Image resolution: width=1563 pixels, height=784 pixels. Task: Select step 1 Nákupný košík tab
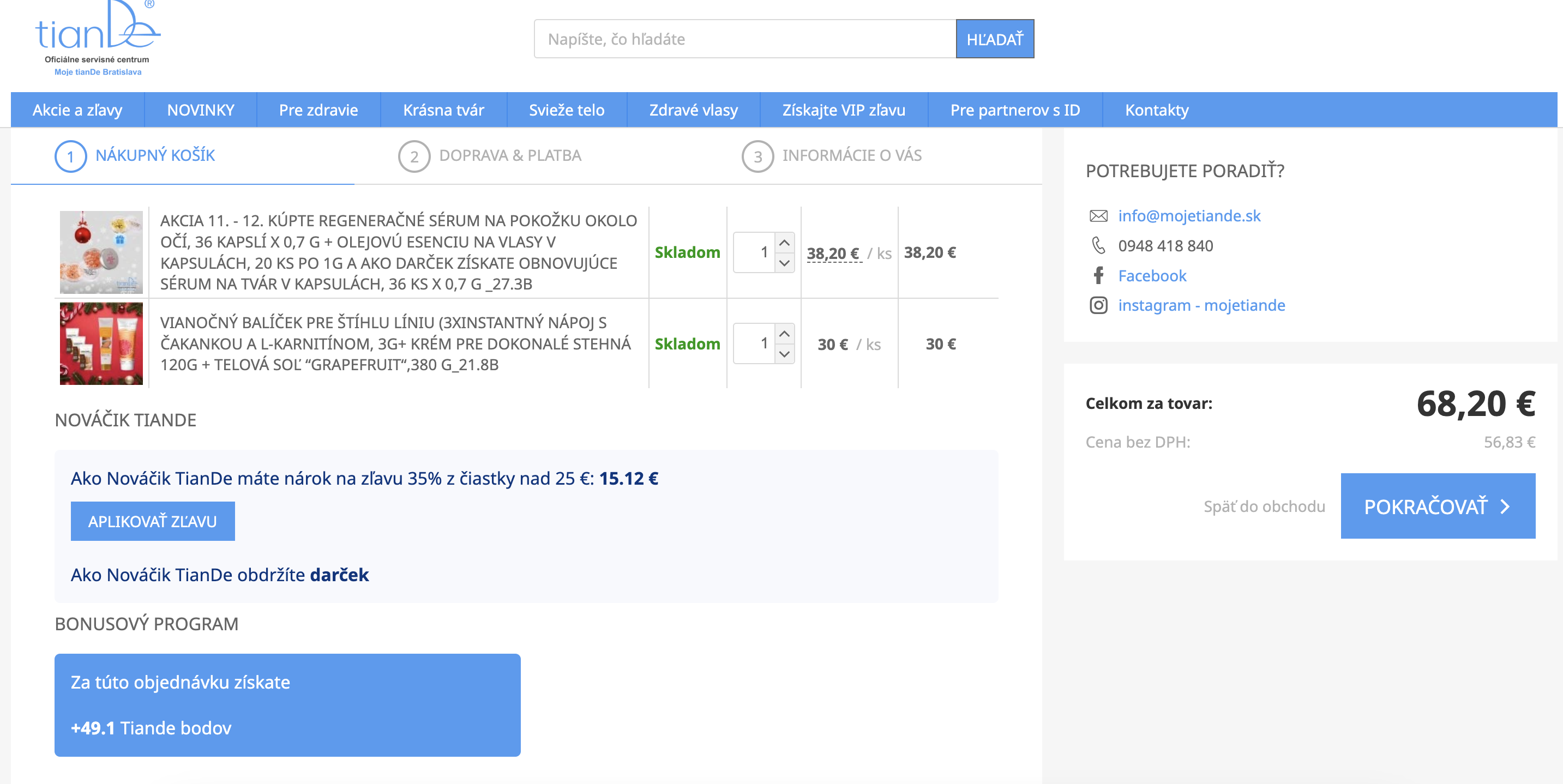pos(135,156)
